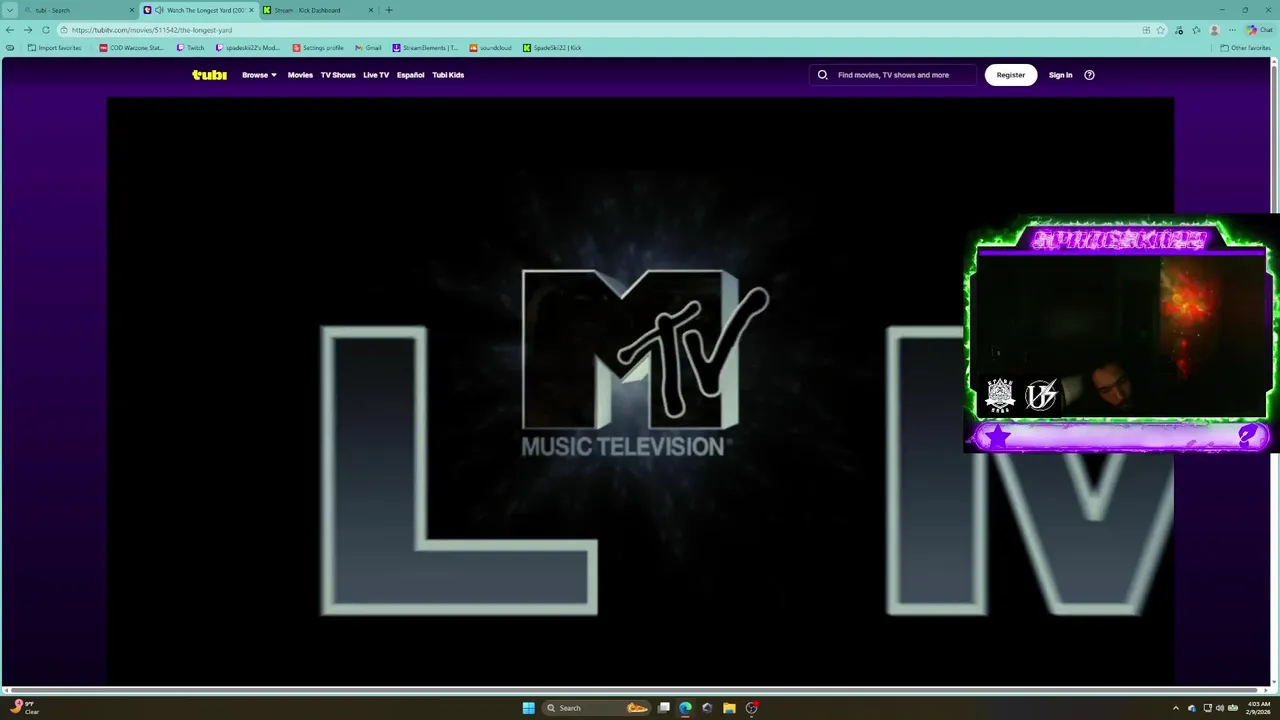Open the dark cube app in taskbar
The image size is (1280, 720).
pyautogui.click(x=707, y=708)
